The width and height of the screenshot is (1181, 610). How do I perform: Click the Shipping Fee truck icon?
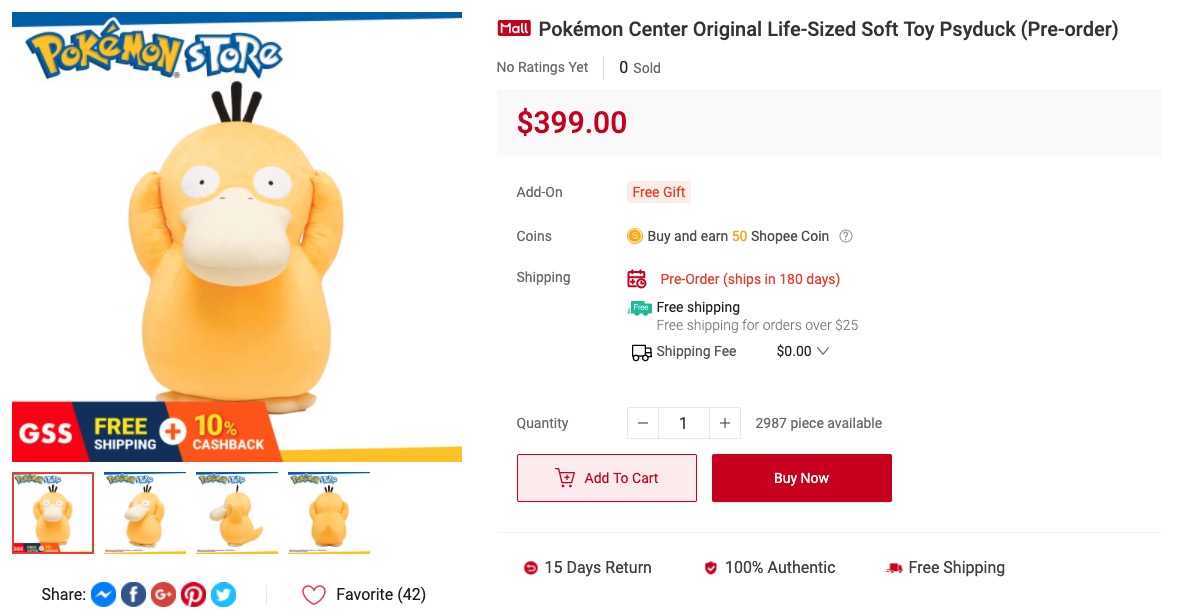(640, 351)
